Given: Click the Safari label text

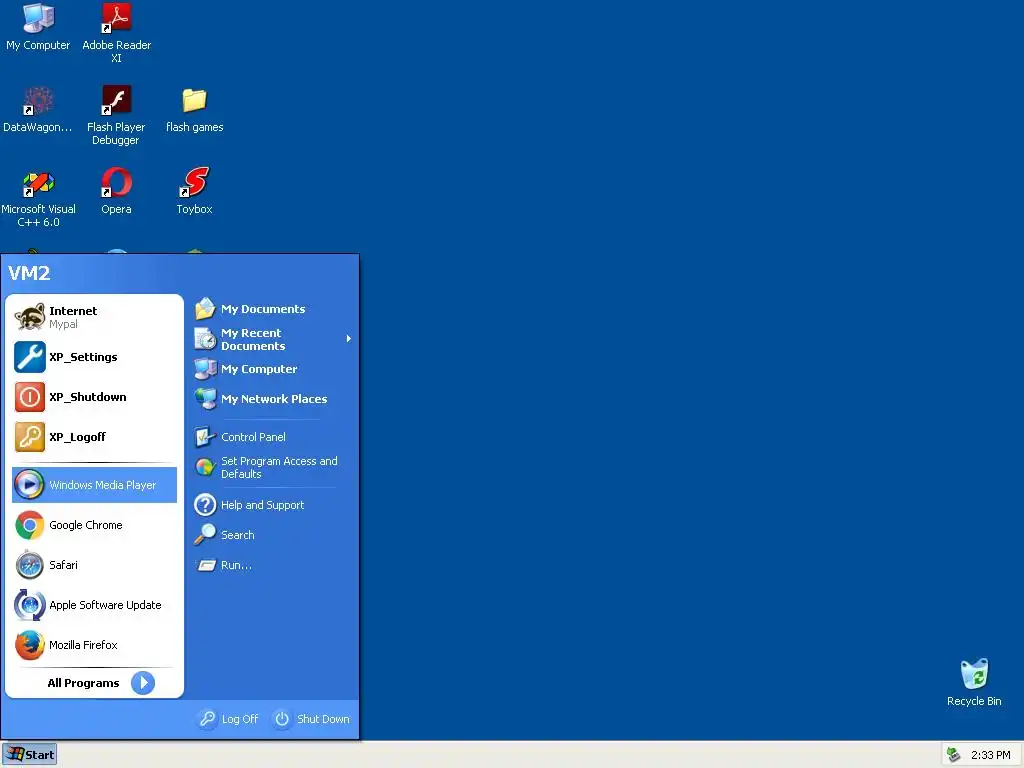Looking at the screenshot, I should tap(63, 565).
